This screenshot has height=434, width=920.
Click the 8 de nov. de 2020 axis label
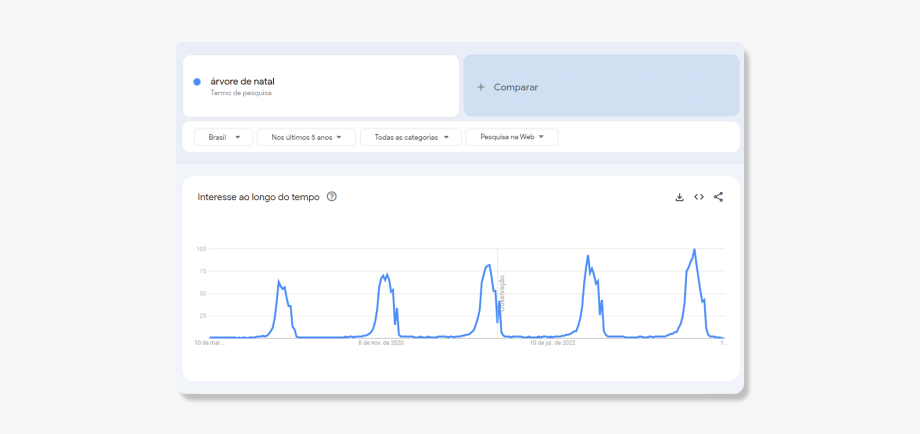point(381,343)
